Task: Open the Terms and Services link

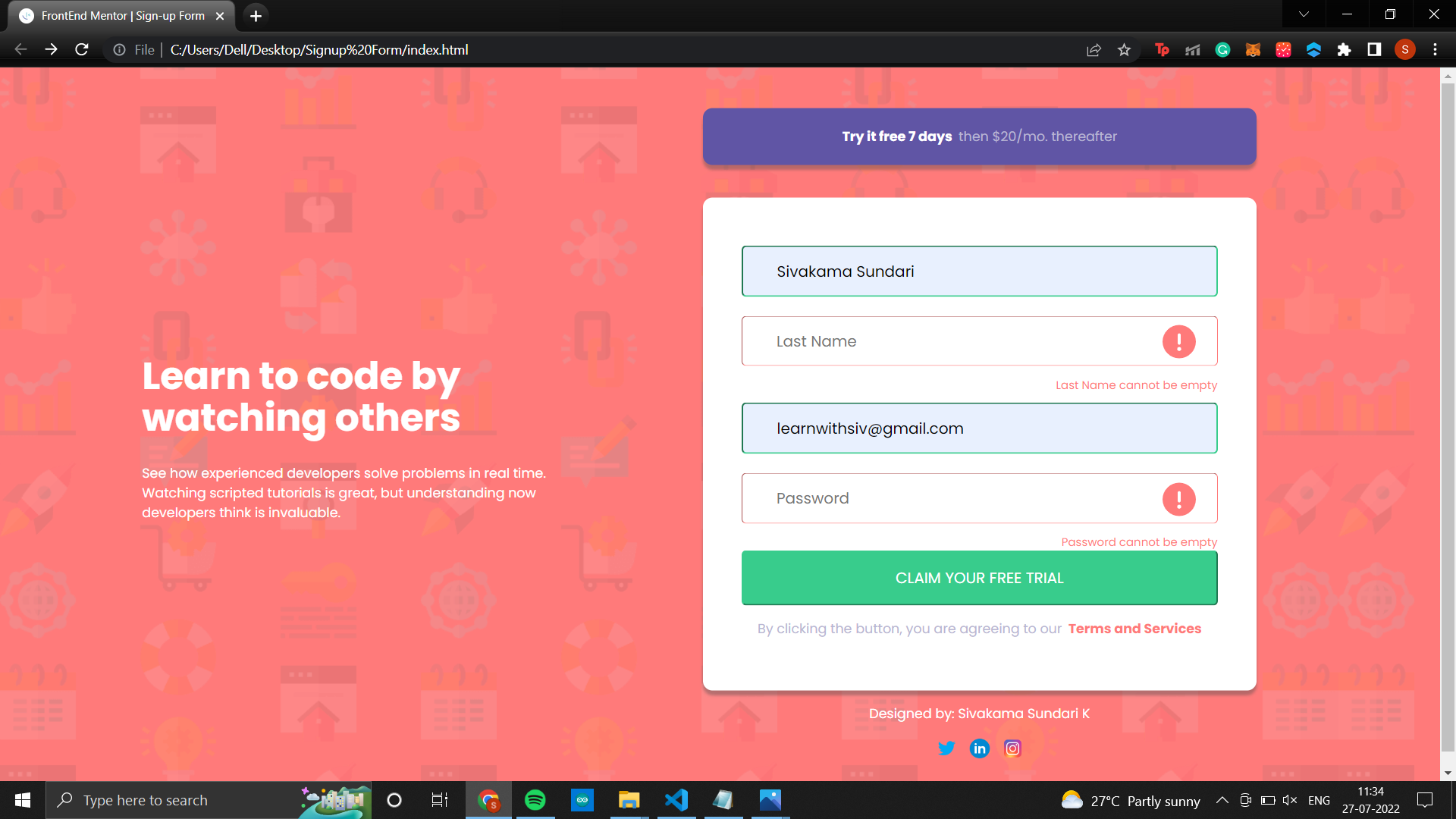Action: pos(1134,628)
